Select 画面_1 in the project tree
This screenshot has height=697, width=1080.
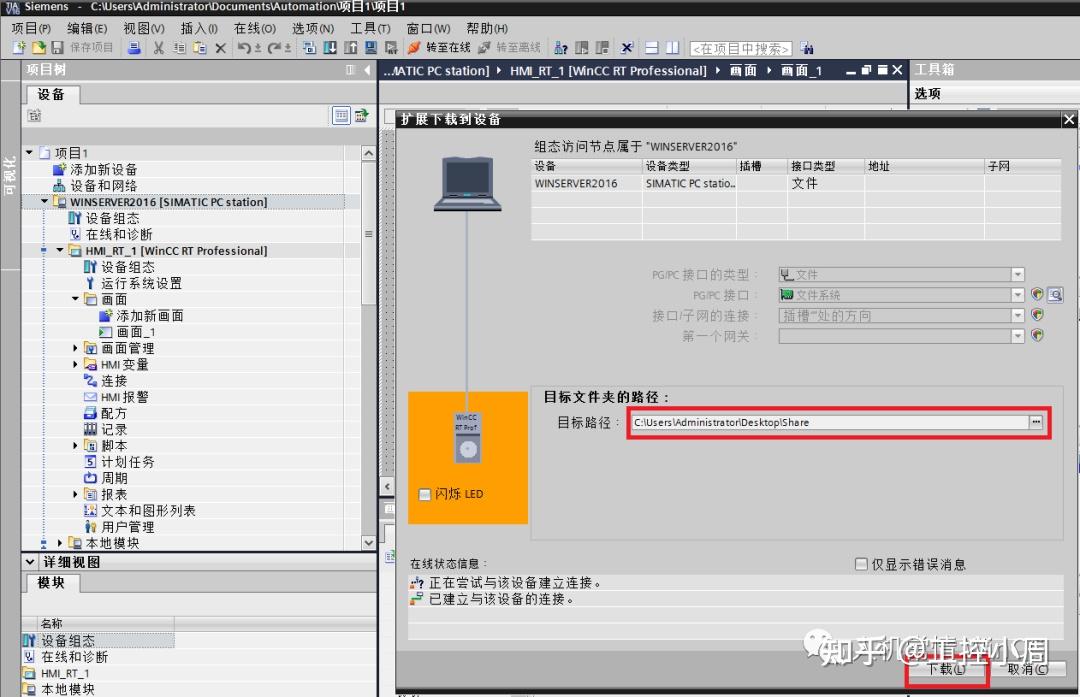[136, 332]
